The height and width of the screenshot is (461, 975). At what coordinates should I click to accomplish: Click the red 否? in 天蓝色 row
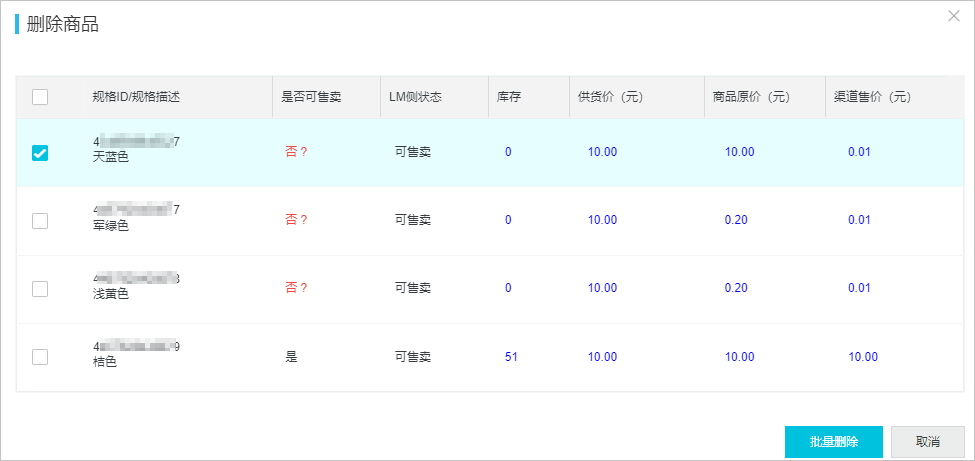[x=297, y=152]
